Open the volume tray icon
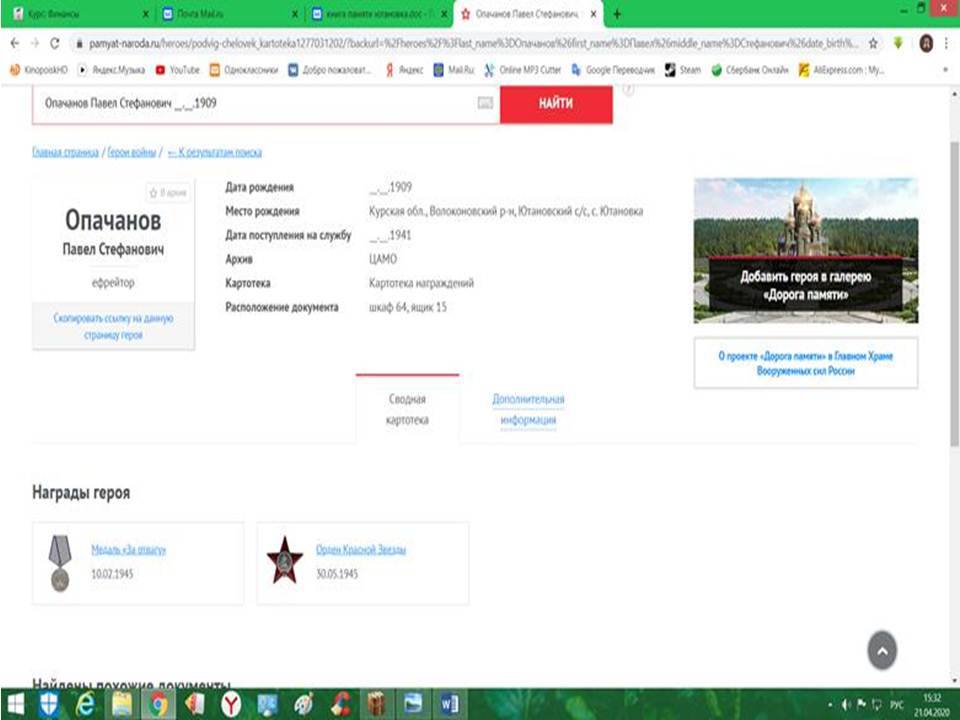Screen dimensions: 960x720 tap(846, 705)
